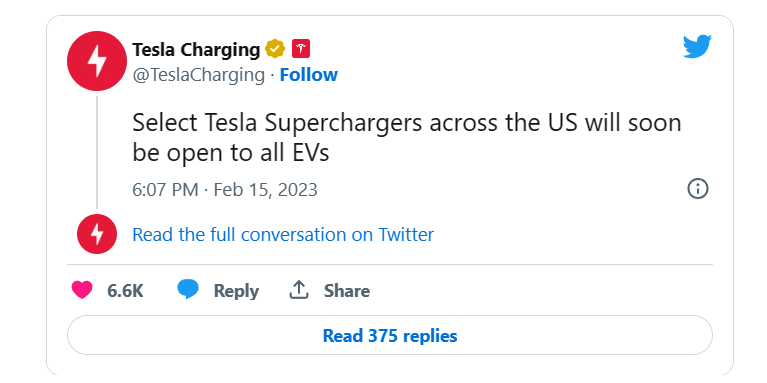
Task: Click the share upload arrow icon
Action: tap(298, 290)
